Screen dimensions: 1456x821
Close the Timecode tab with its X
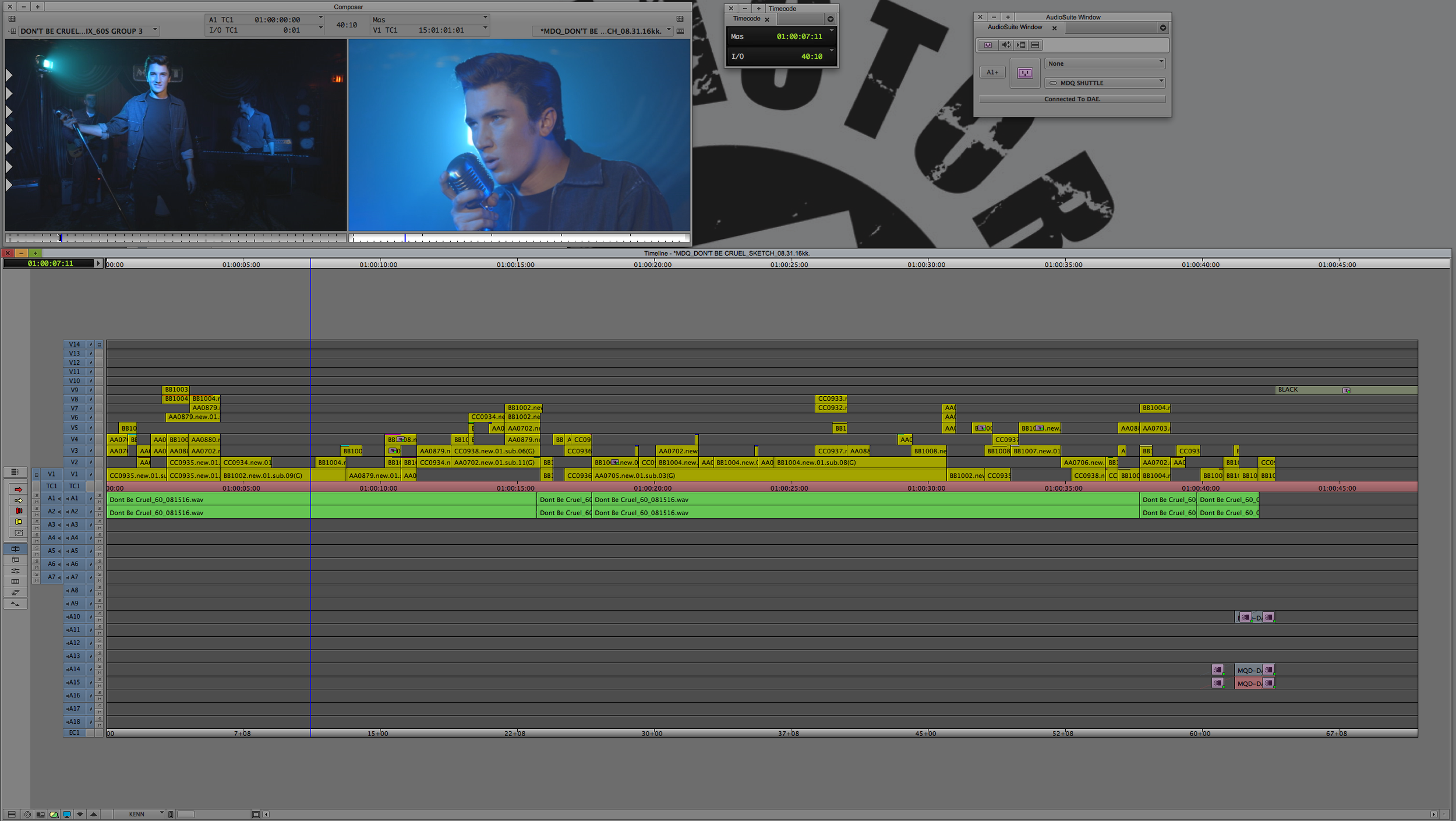(767, 19)
